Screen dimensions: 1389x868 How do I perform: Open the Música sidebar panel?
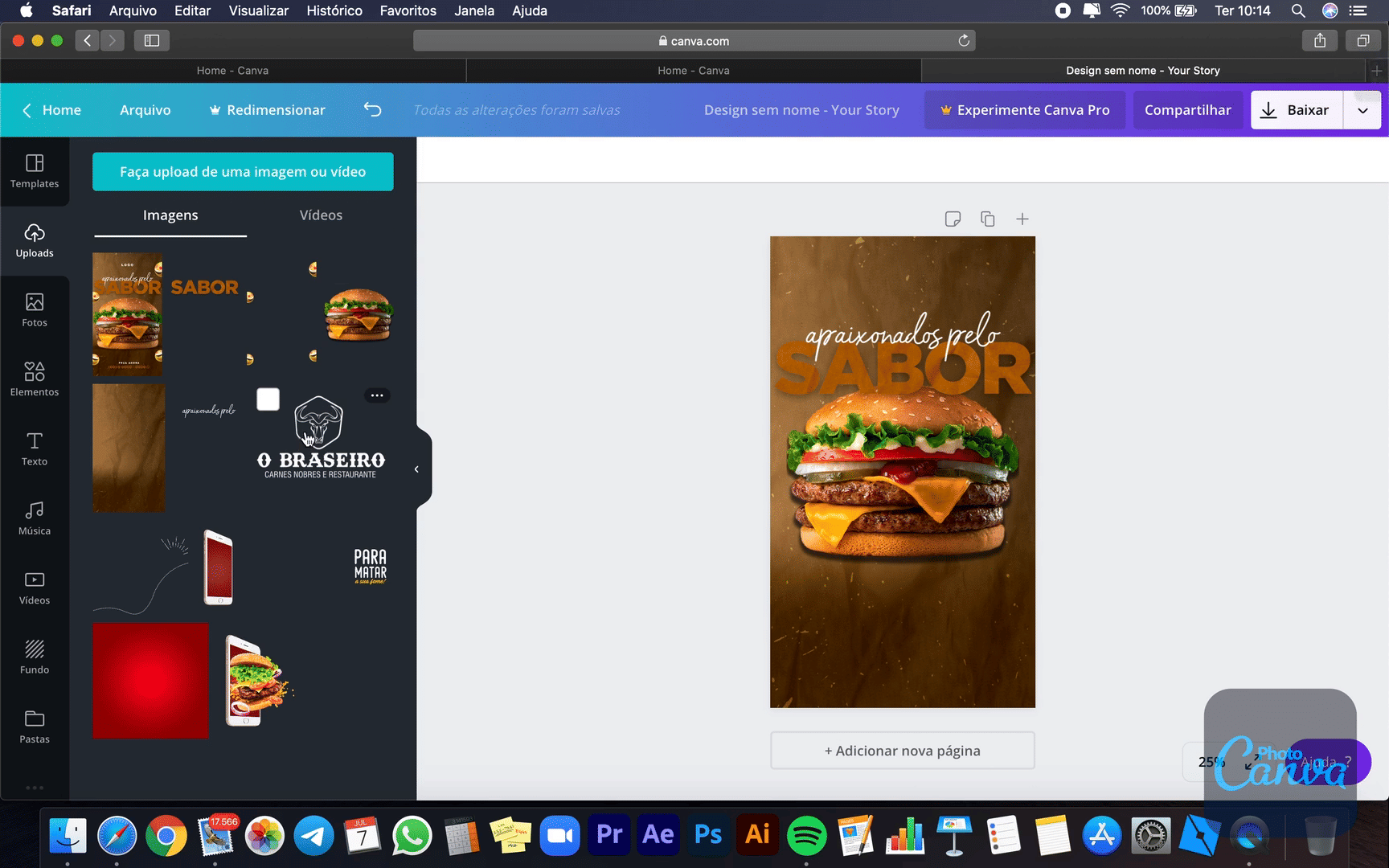click(x=35, y=518)
